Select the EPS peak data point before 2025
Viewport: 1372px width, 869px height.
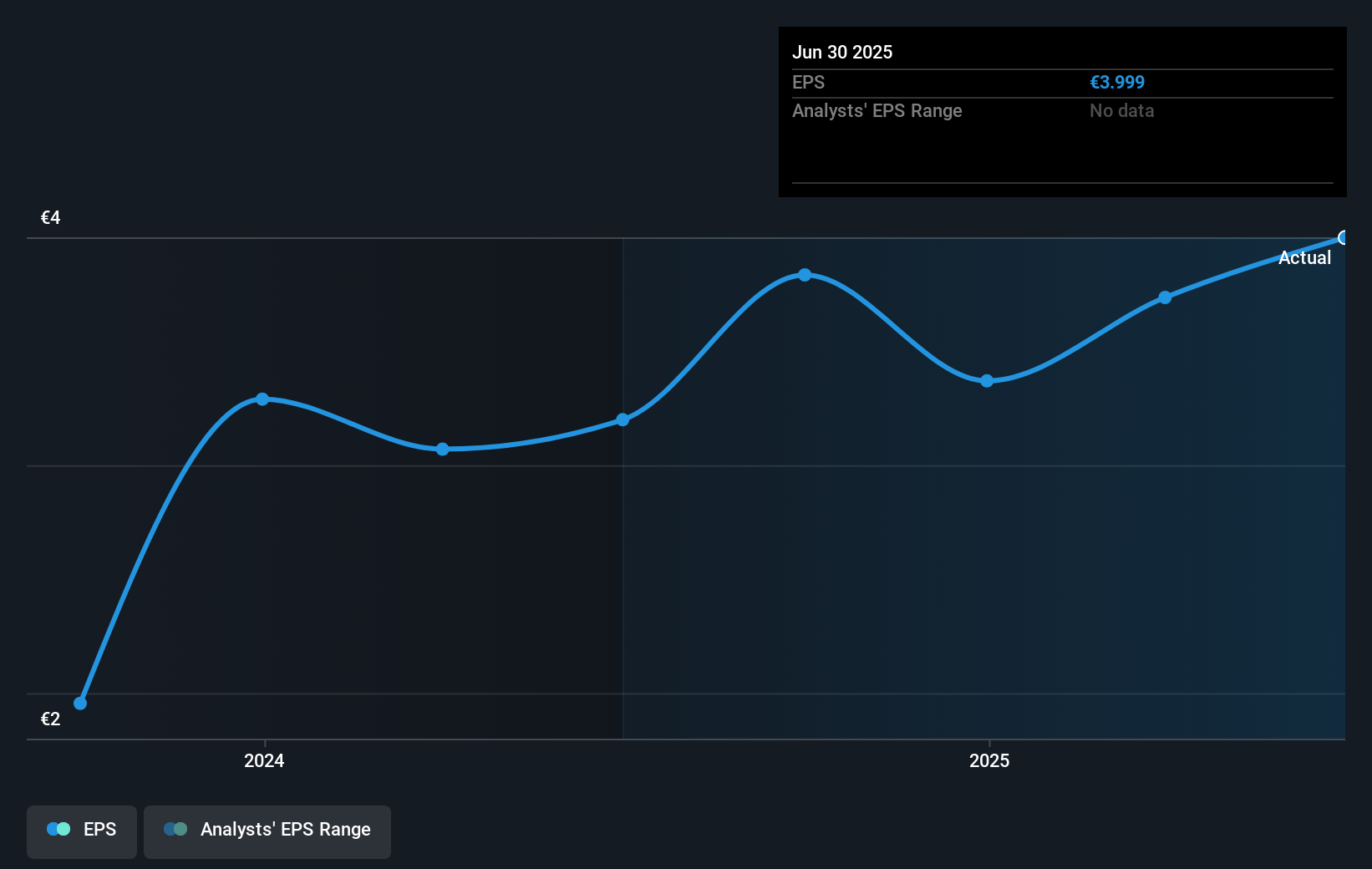point(804,274)
